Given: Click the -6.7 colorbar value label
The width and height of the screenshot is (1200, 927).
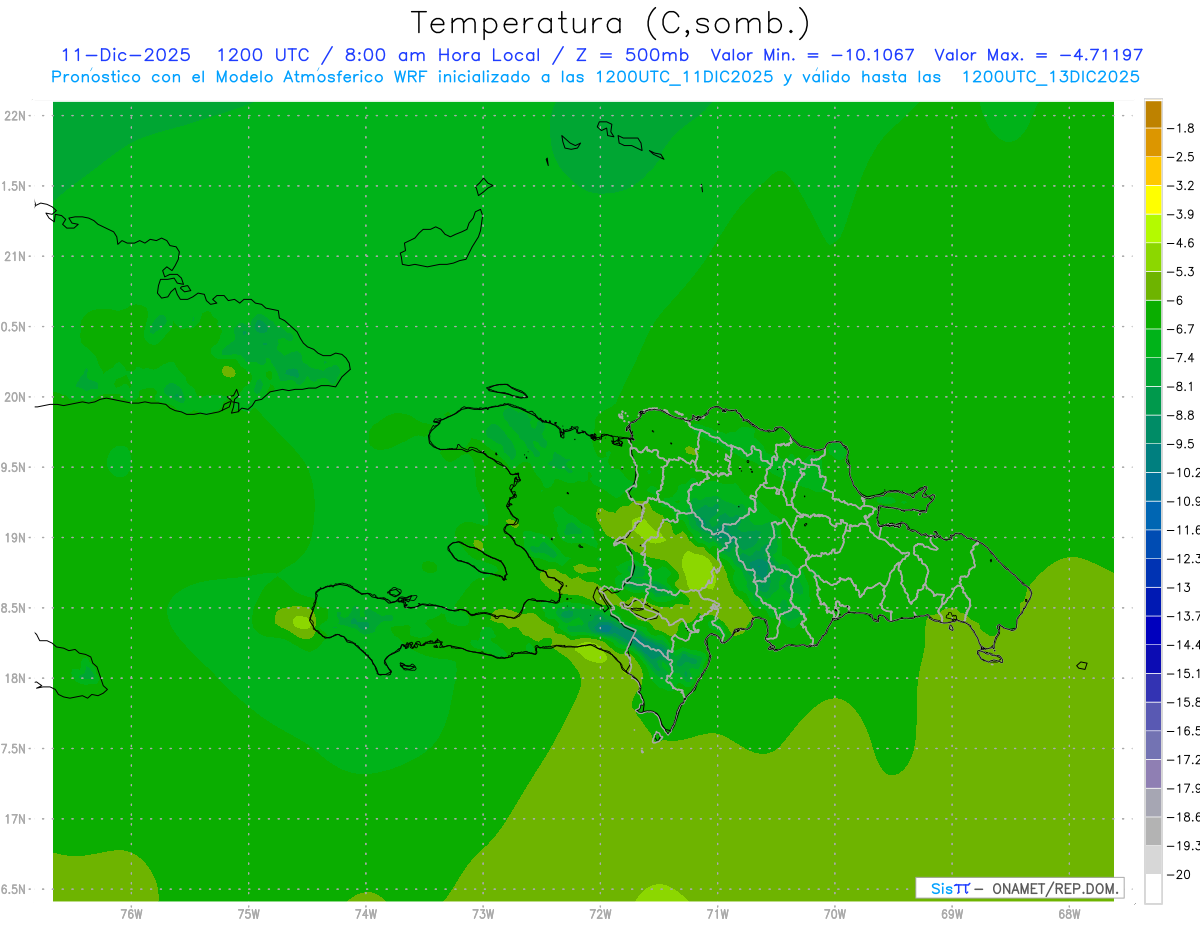Looking at the screenshot, I should click(x=1182, y=329).
